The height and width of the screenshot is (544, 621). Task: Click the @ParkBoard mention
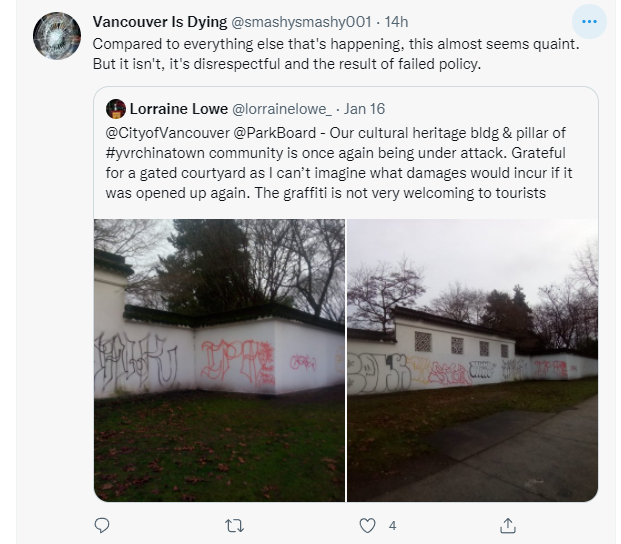point(274,133)
